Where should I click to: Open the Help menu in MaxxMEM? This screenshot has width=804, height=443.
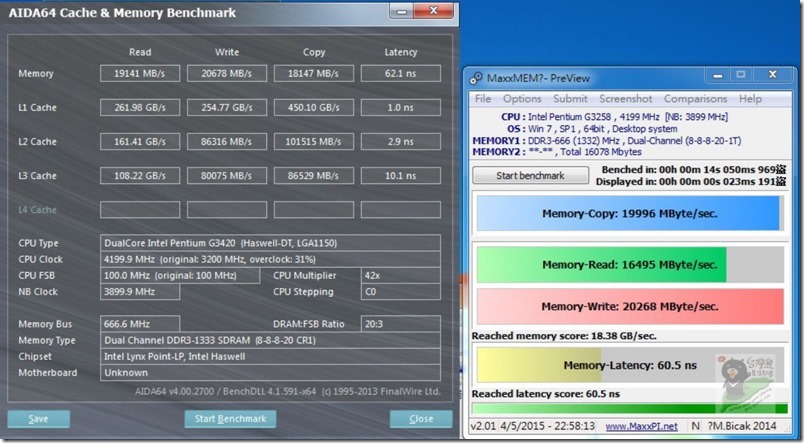(750, 98)
